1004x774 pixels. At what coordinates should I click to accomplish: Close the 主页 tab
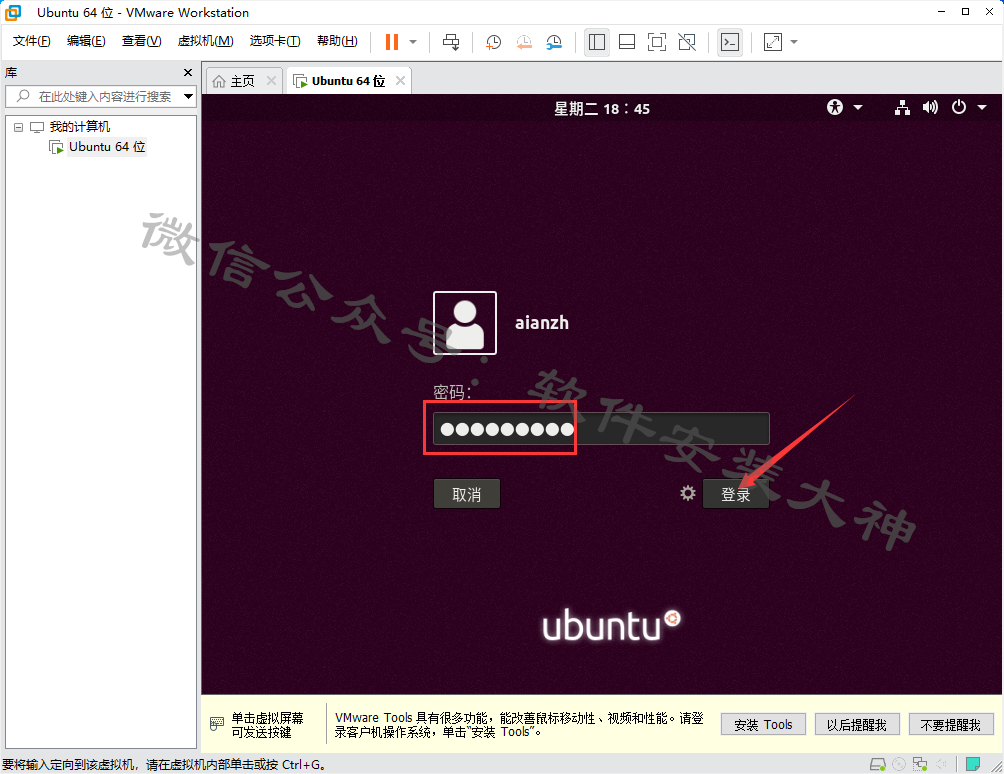271,81
